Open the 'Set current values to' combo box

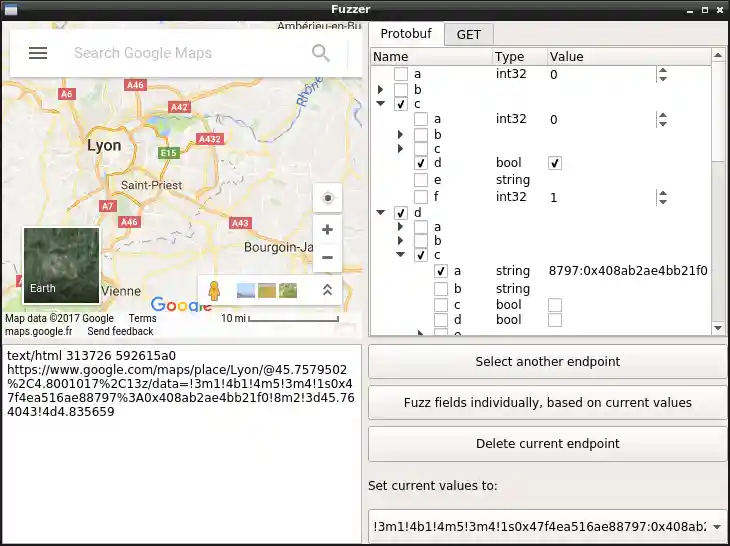point(548,527)
